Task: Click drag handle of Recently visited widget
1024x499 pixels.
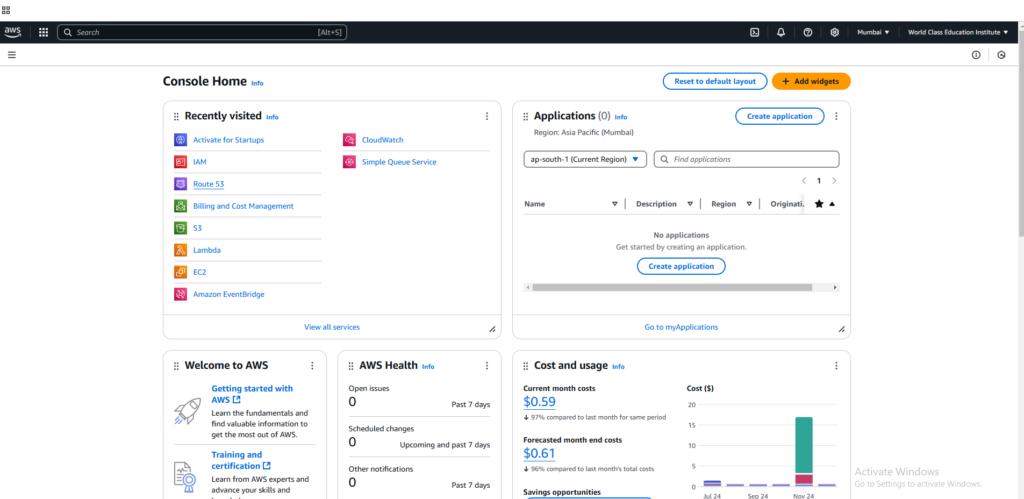Action: [176, 116]
